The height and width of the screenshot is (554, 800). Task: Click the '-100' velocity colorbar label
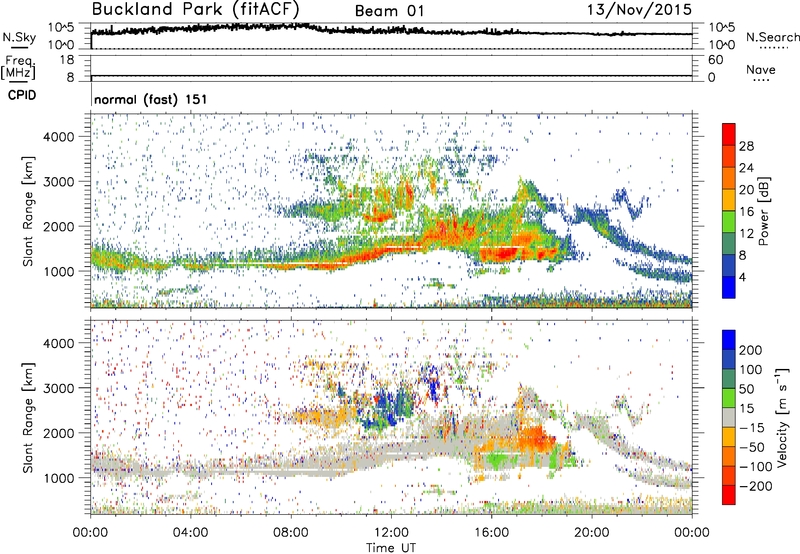click(x=756, y=466)
